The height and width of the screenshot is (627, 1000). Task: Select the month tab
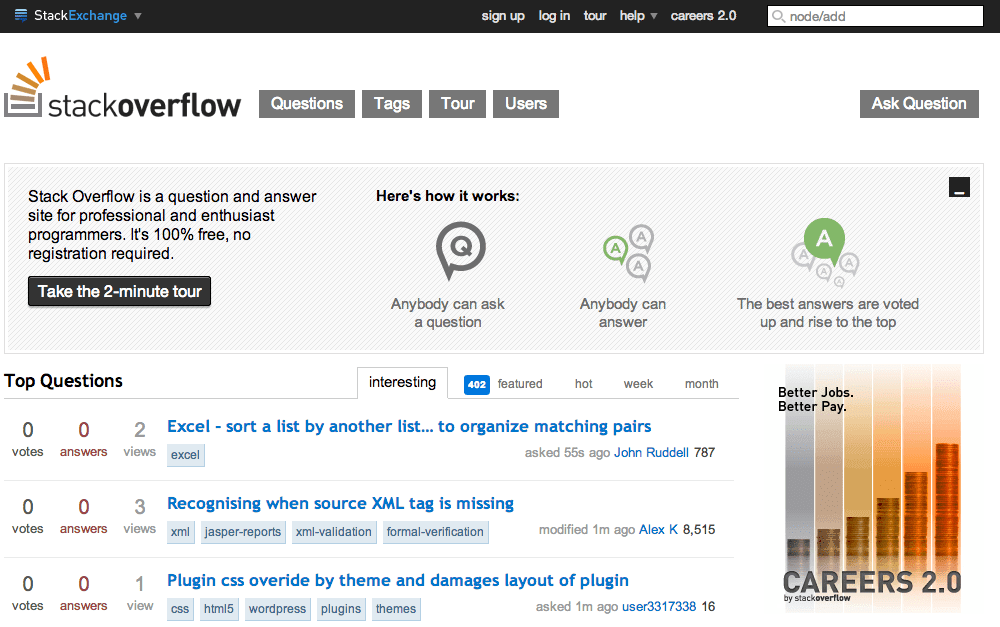[x=702, y=384]
